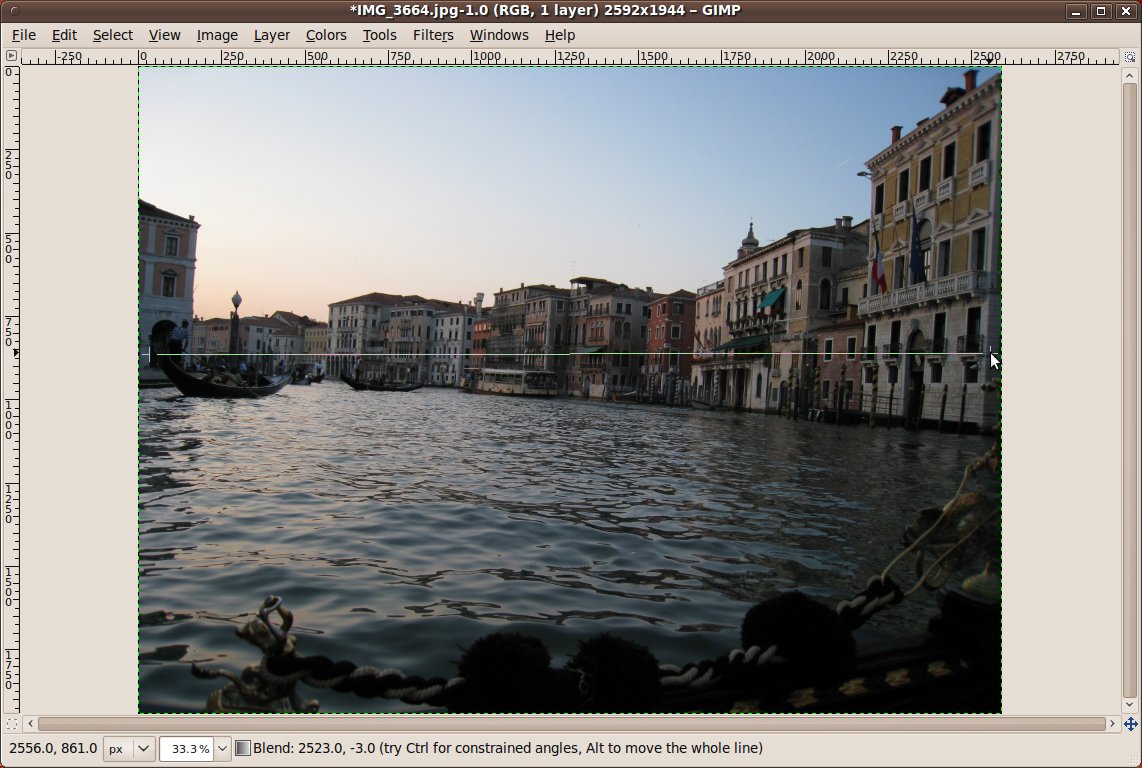Open the window menu button in title bar

coord(15,10)
